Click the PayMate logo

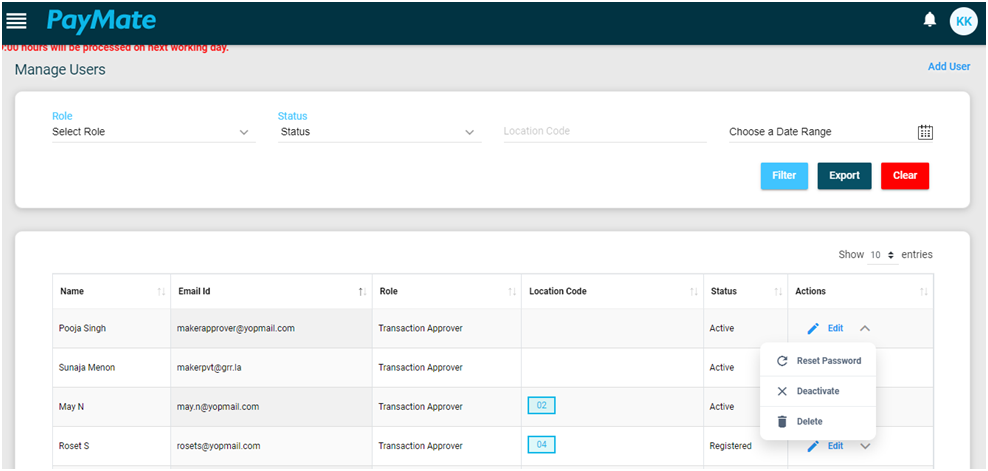[101, 21]
